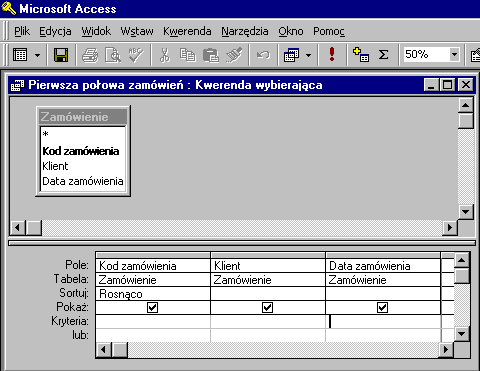Maximize the query design window
Screen dimensions: 480x371
point(447,85)
